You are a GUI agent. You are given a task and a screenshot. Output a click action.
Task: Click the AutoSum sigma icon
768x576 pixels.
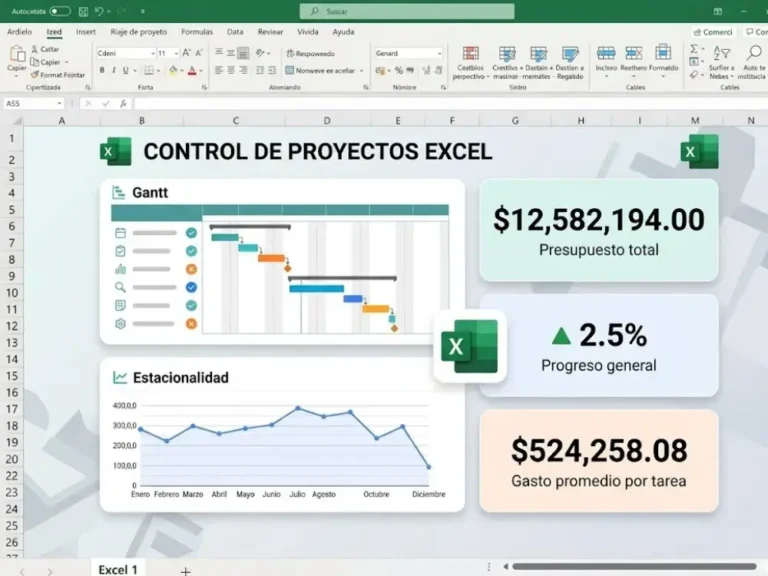[694, 49]
